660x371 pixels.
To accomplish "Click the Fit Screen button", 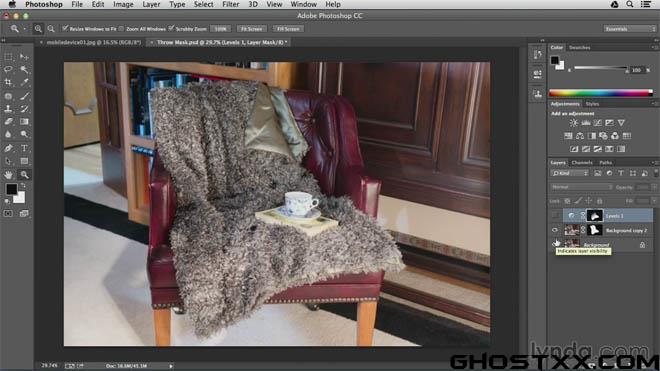I will point(252,29).
